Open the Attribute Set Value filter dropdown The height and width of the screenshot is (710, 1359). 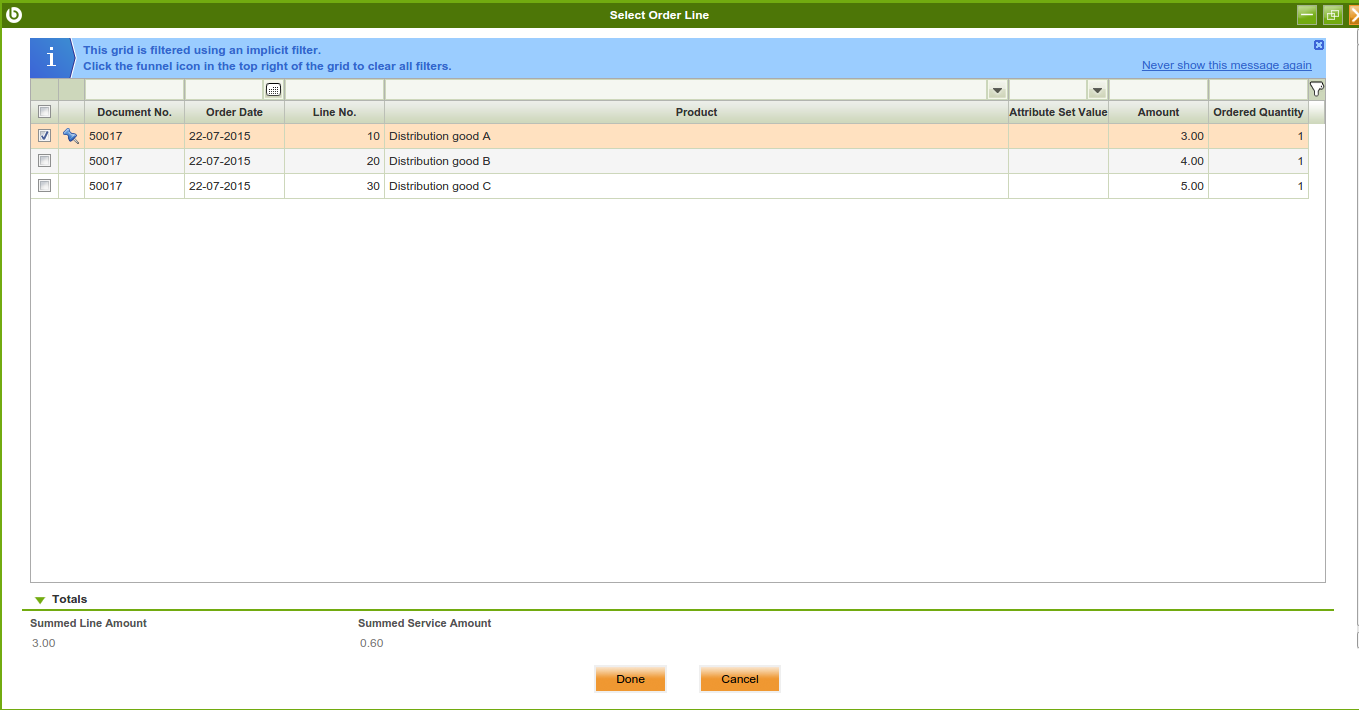point(1097,90)
